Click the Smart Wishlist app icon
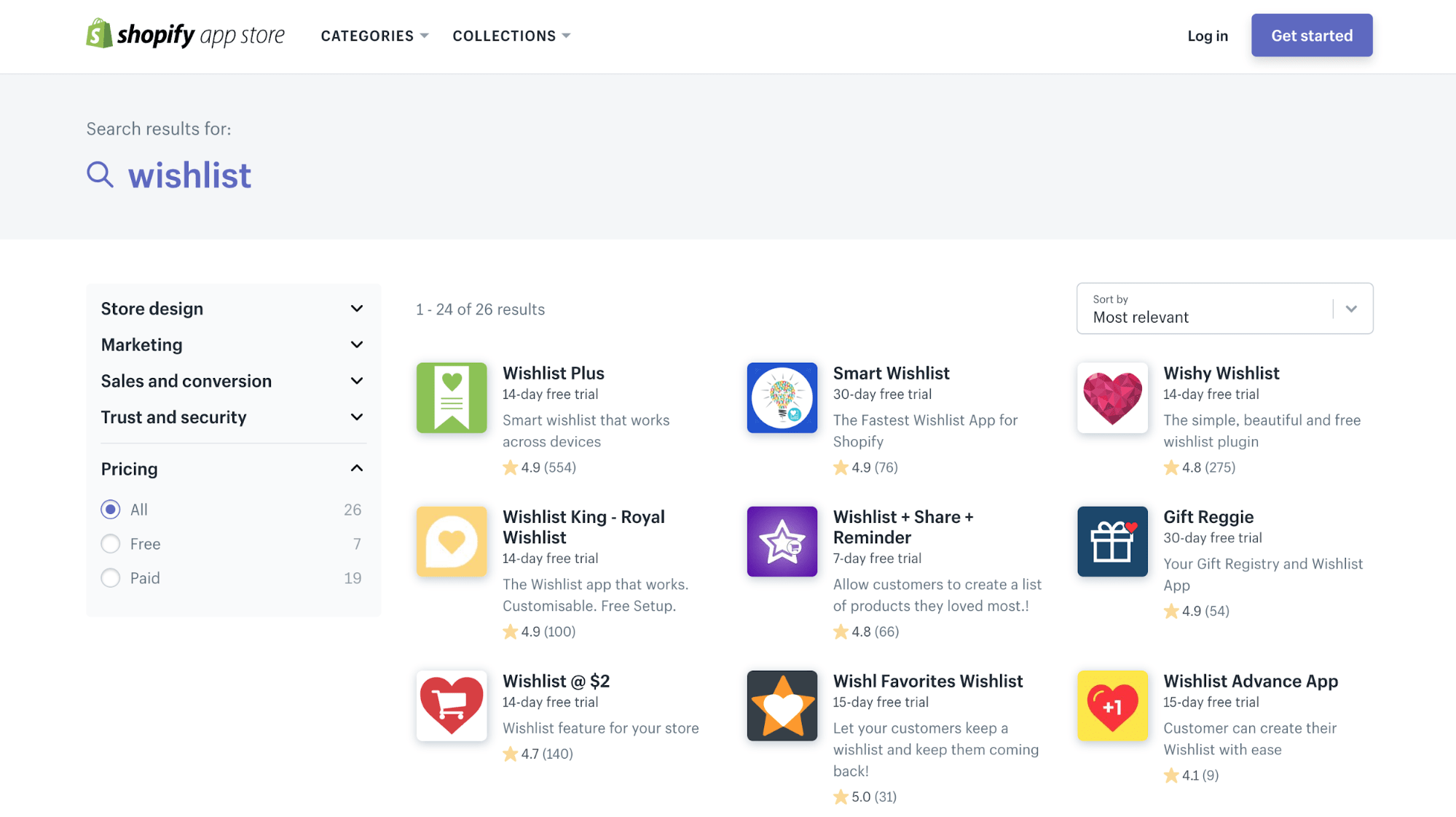Image resolution: width=1456 pixels, height=817 pixels. click(782, 397)
